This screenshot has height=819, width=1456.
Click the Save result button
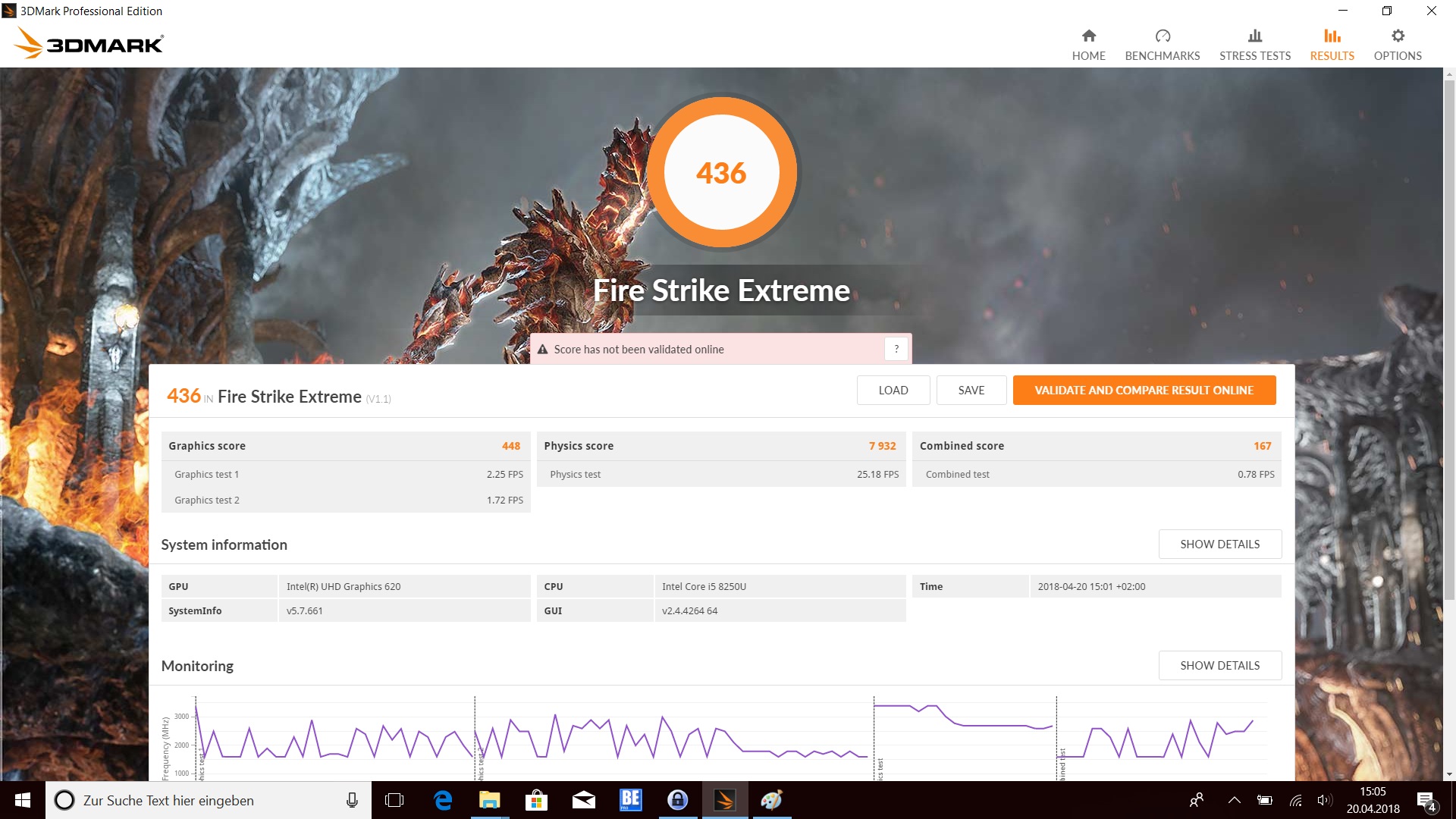coord(971,391)
